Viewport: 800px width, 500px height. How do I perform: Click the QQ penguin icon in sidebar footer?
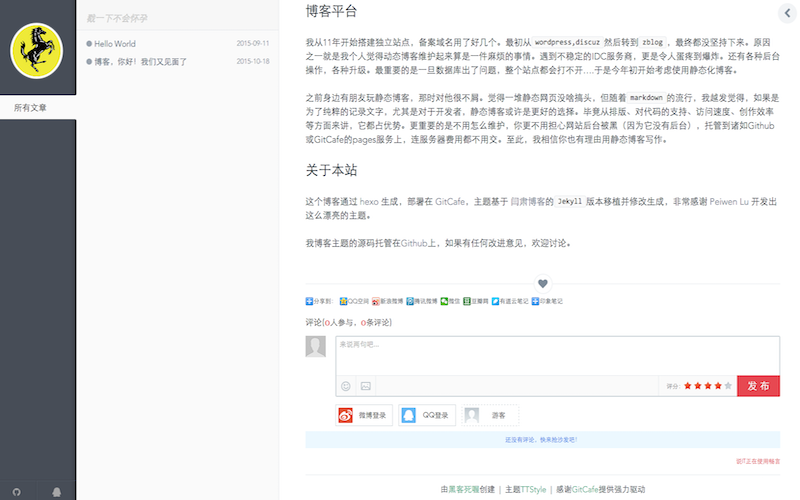[x=57, y=492]
